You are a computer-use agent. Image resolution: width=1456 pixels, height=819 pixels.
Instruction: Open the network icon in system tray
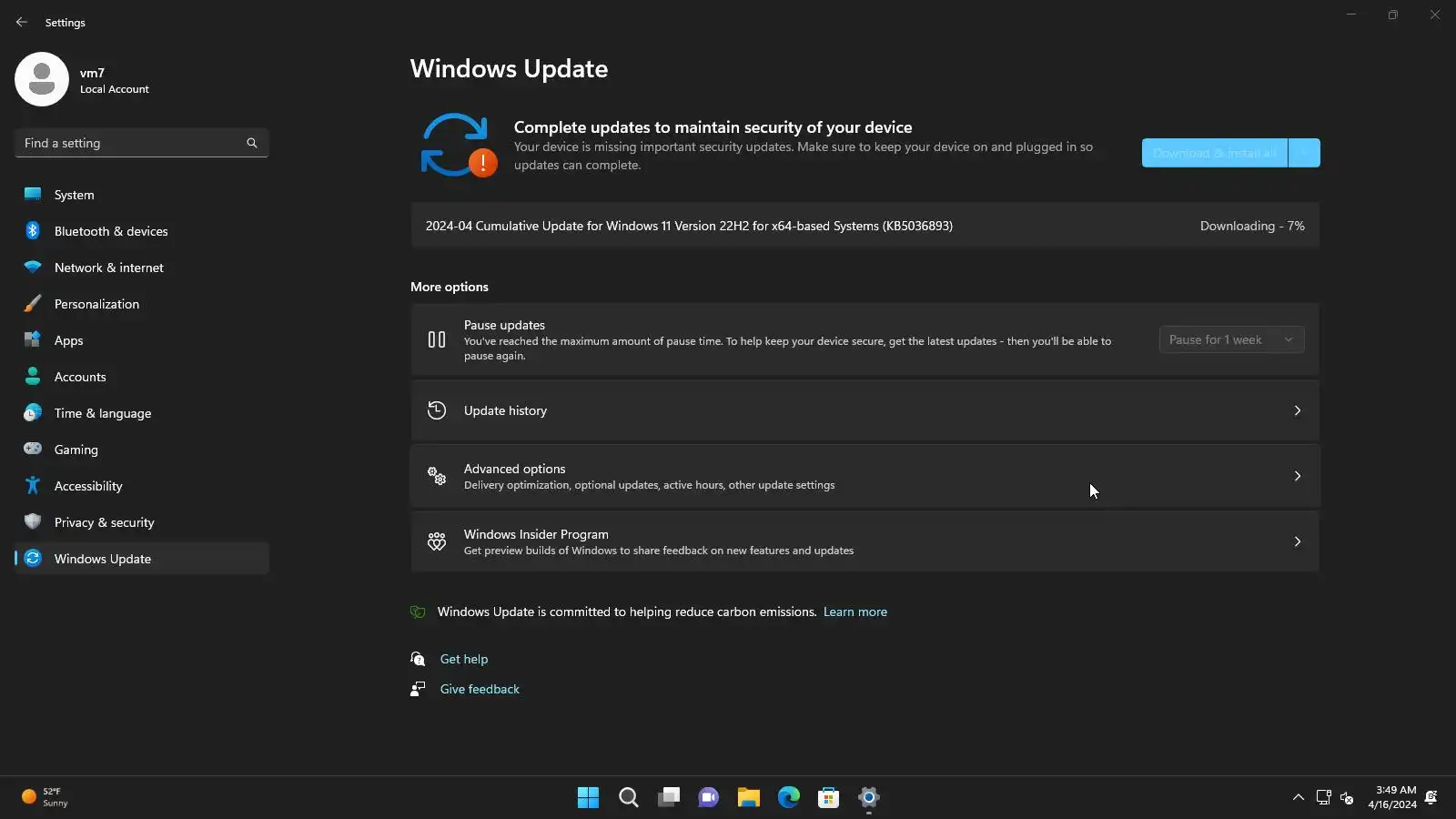[x=1324, y=797]
